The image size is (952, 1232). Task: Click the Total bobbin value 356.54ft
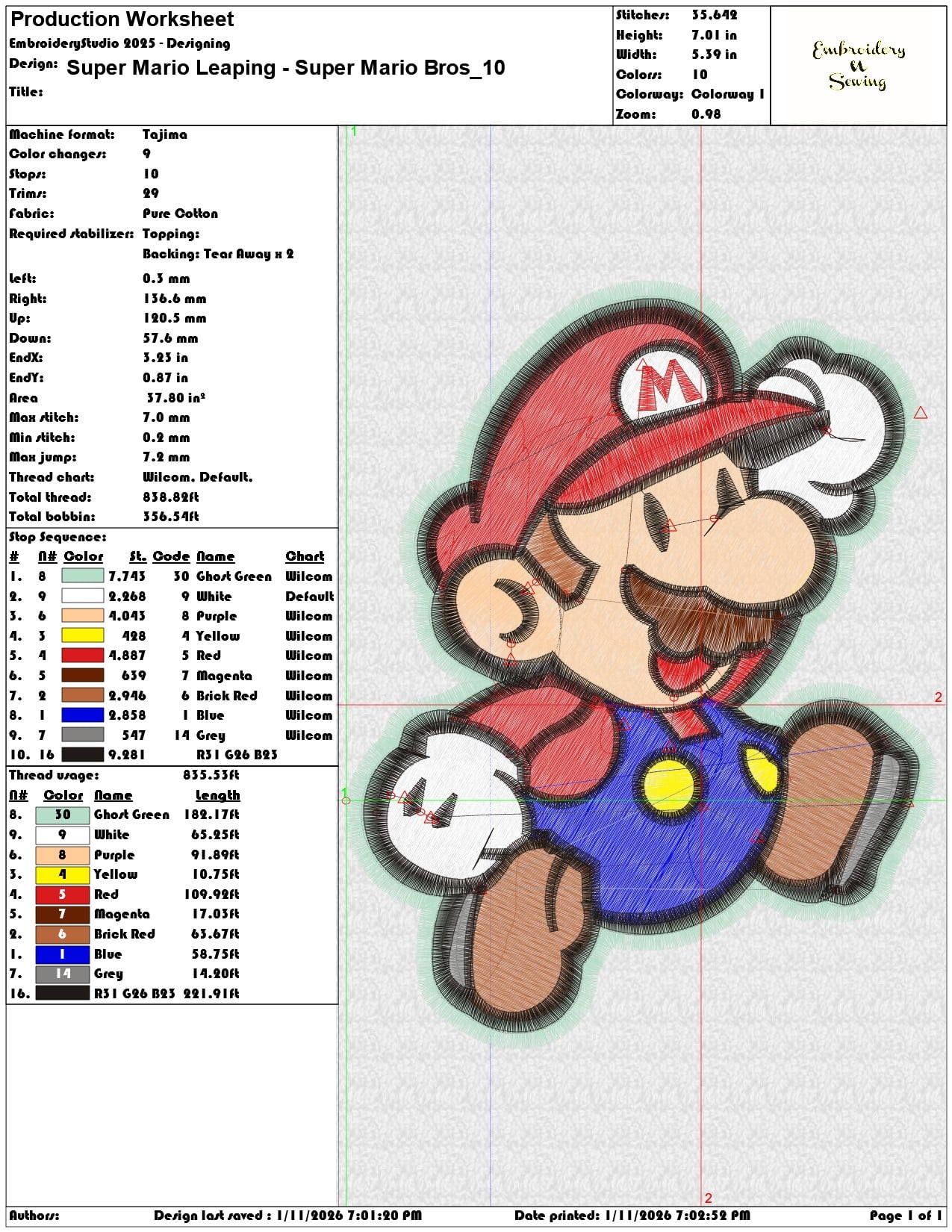click(x=171, y=517)
